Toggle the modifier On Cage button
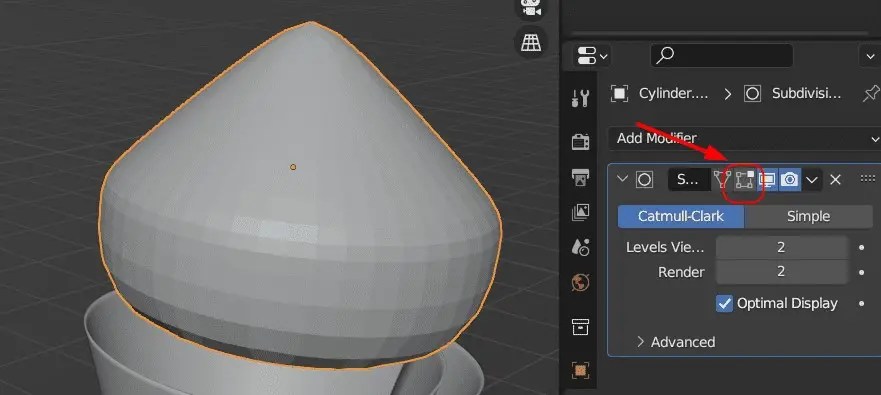Screen dimensions: 881x395 (723, 180)
